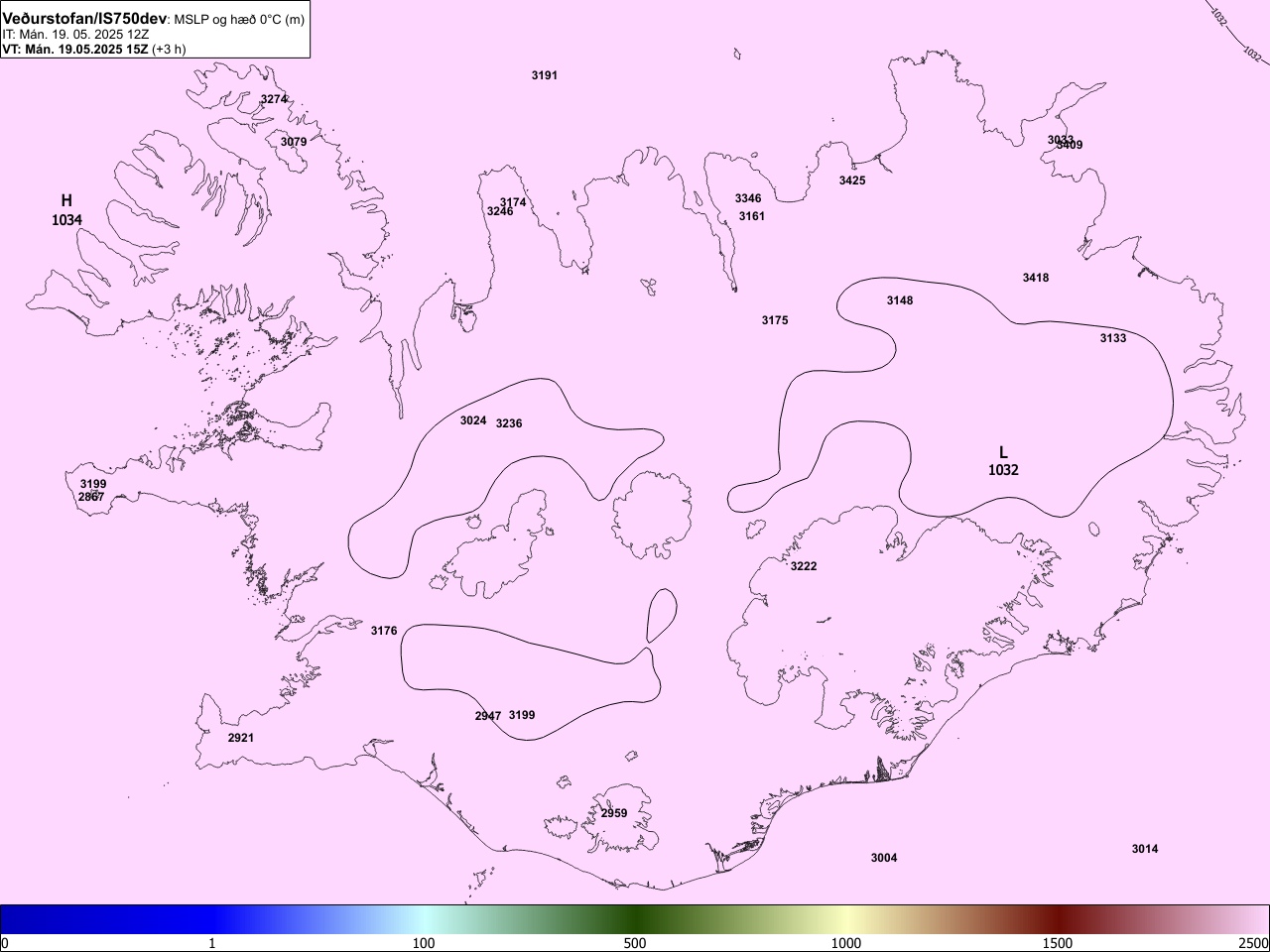Select the 3024 height value

[473, 420]
